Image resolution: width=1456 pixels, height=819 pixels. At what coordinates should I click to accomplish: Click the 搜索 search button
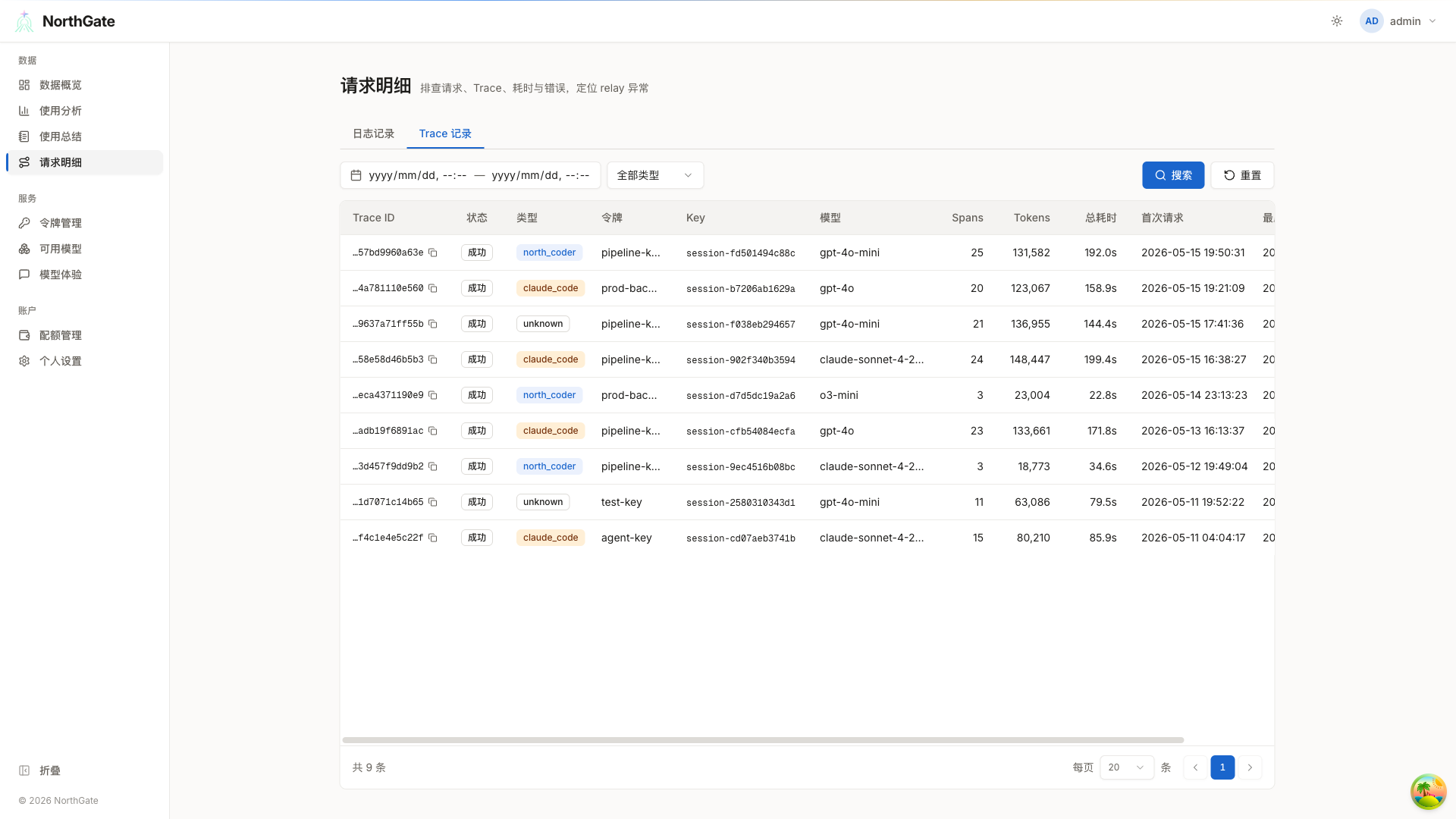tap(1173, 175)
